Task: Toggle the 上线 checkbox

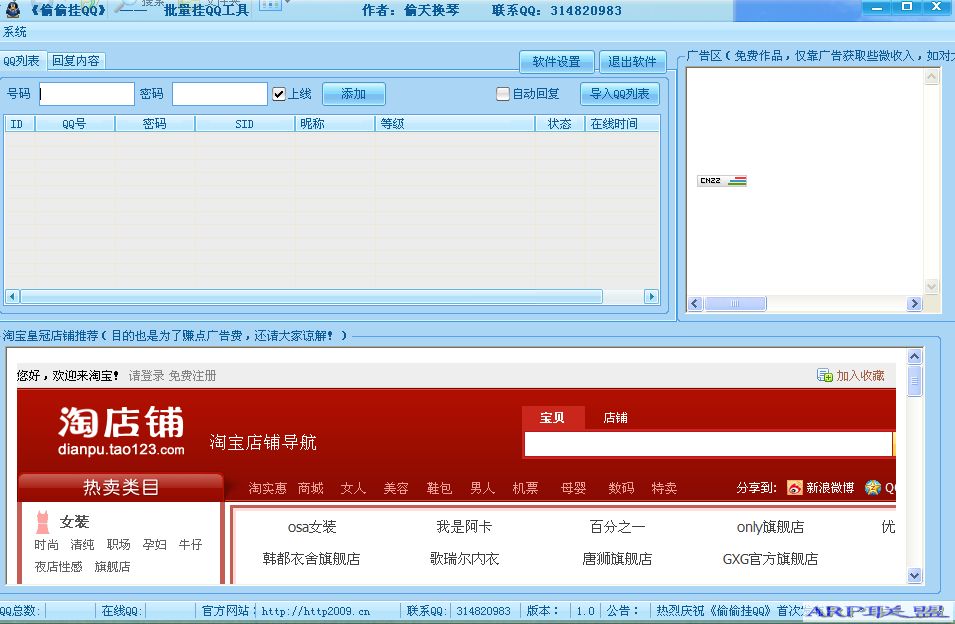Action: tap(279, 94)
